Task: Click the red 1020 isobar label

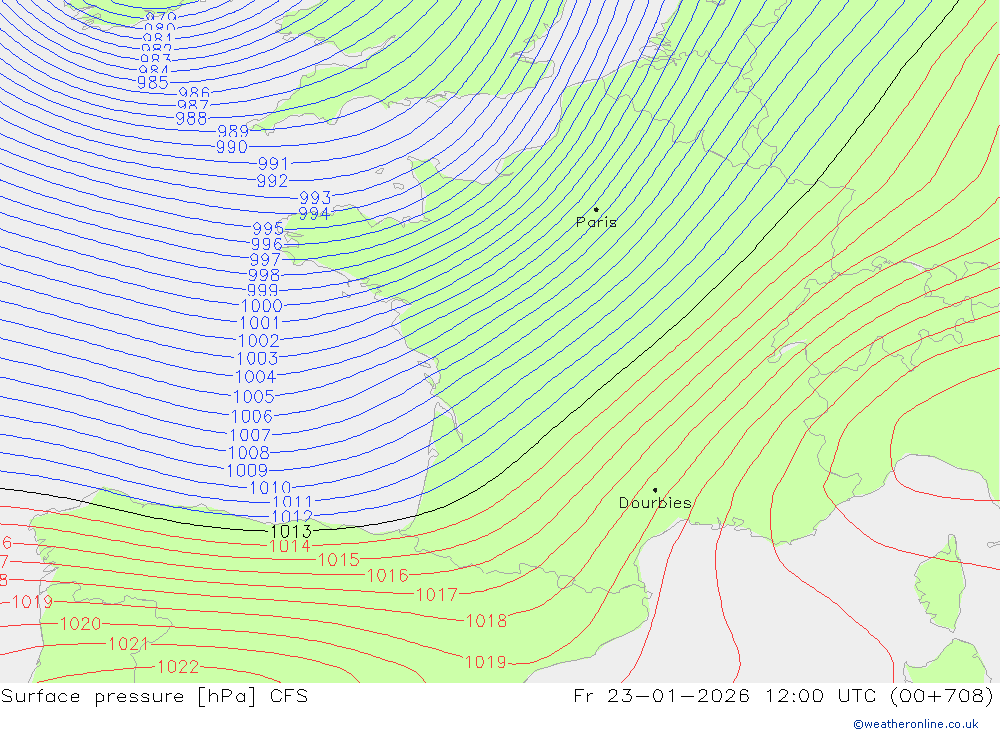Action: click(x=80, y=623)
